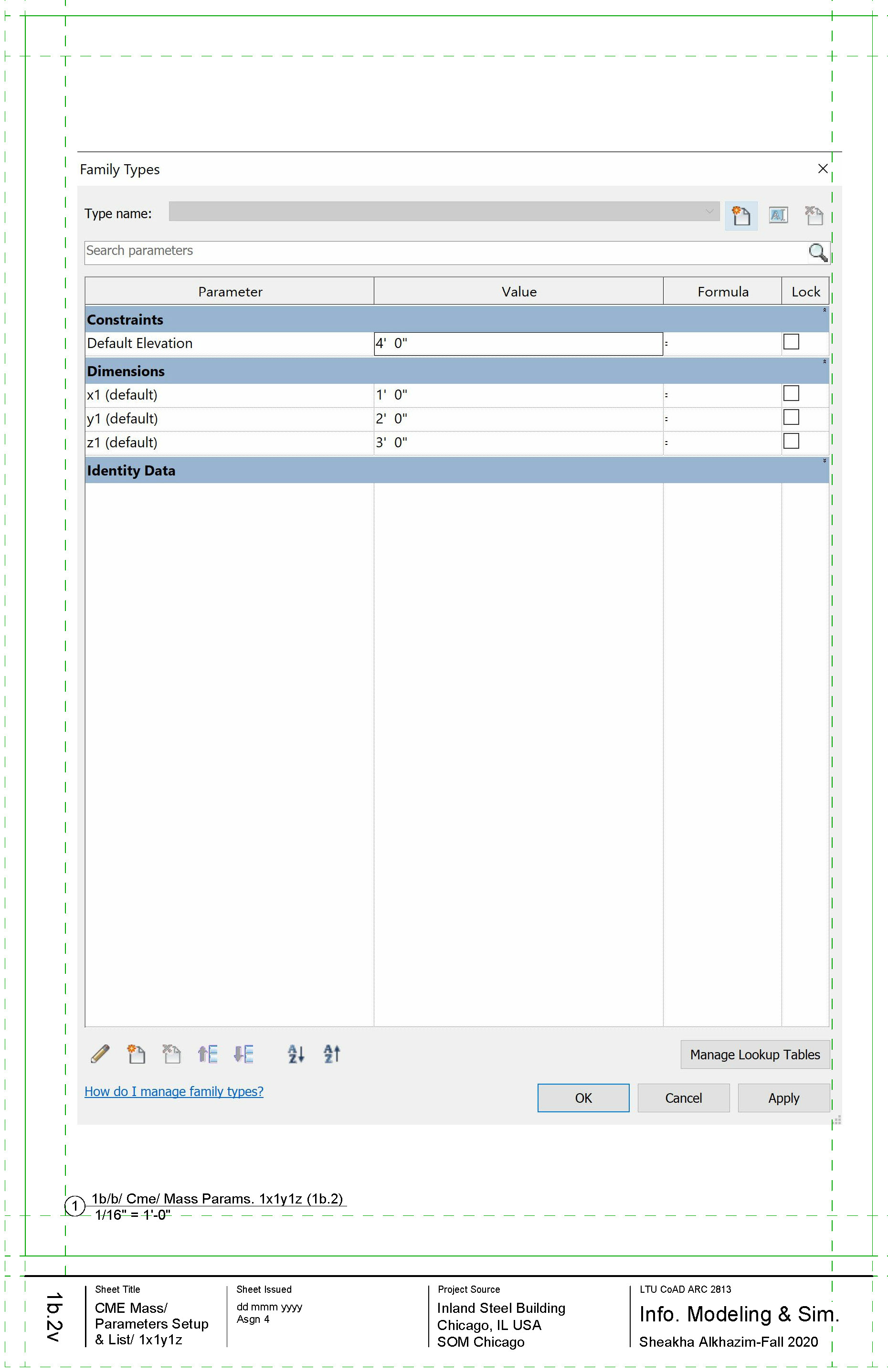Viewport: 888px width, 1372px height.
Task: Click the Default Elevation value field 4' 0"
Action: 518,344
